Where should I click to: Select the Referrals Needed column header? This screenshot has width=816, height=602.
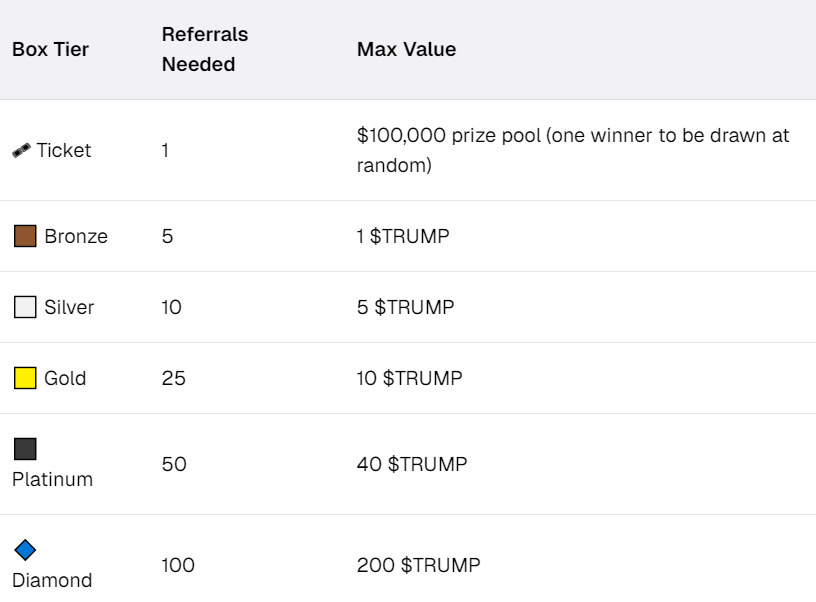coord(205,49)
